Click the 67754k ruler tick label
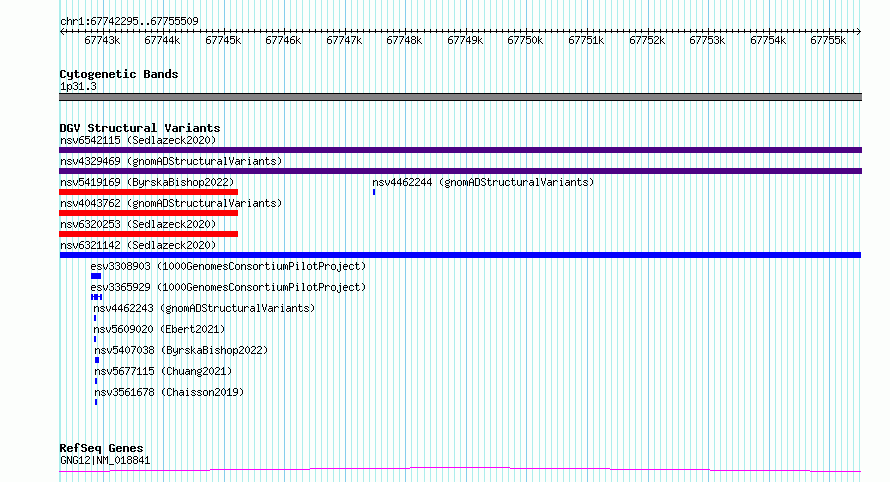This screenshot has width=890, height=482. click(768, 41)
